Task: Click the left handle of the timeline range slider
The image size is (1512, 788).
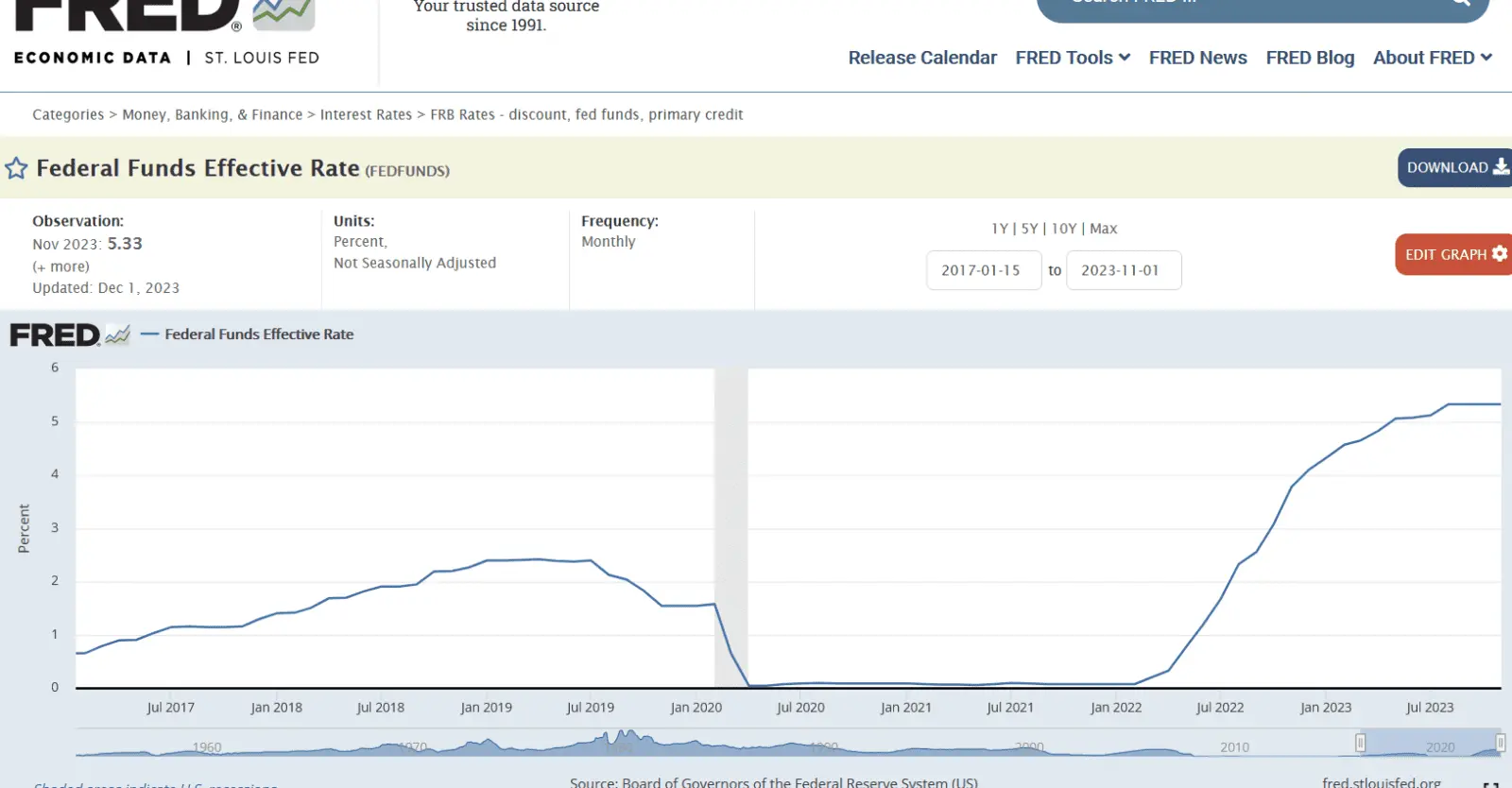Action: point(1360,743)
